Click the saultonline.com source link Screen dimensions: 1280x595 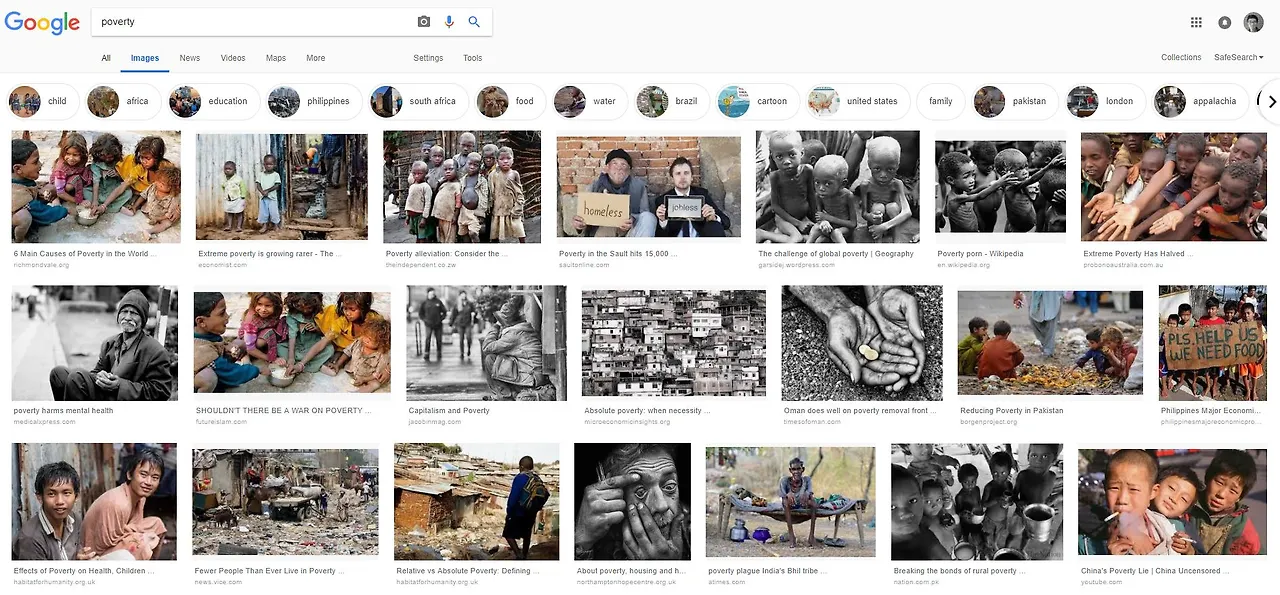pyautogui.click(x=583, y=265)
